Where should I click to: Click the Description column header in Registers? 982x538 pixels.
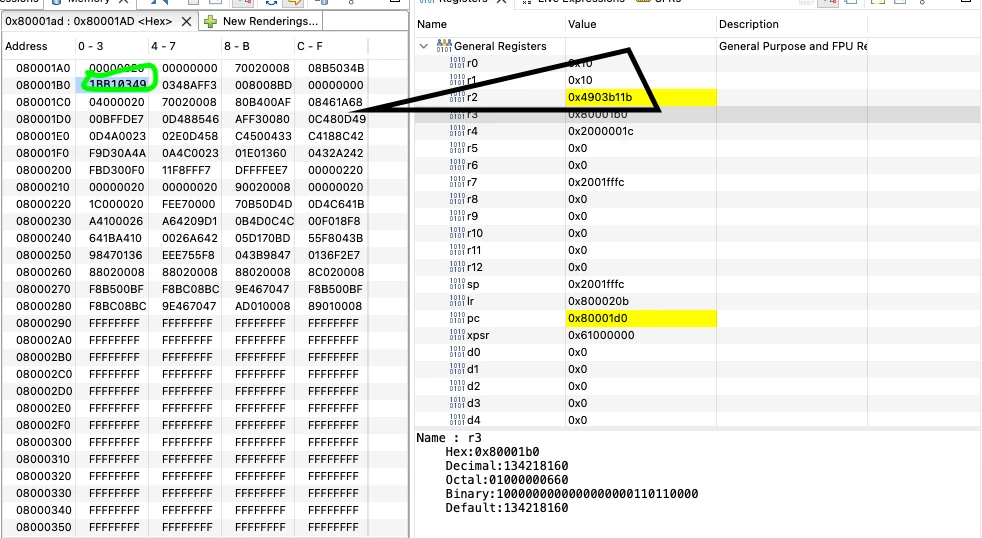748,24
